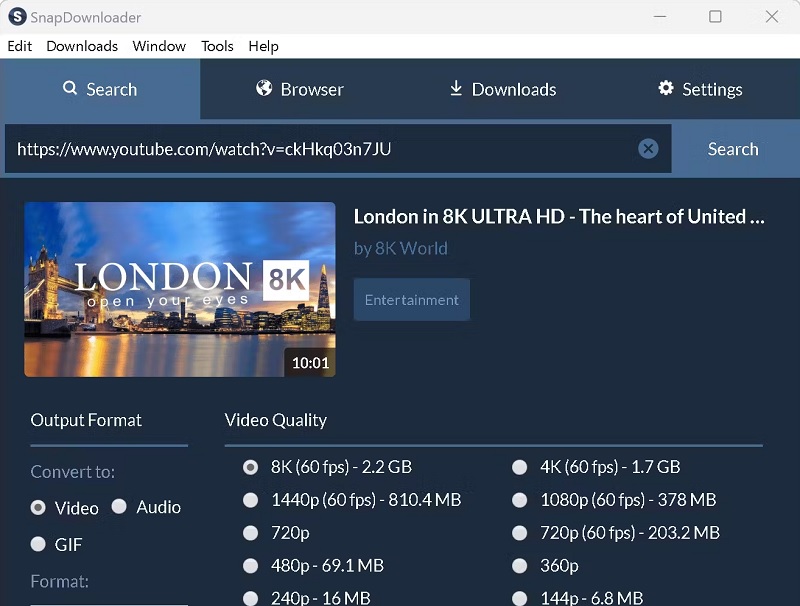Open the Tools menu

coord(217,46)
